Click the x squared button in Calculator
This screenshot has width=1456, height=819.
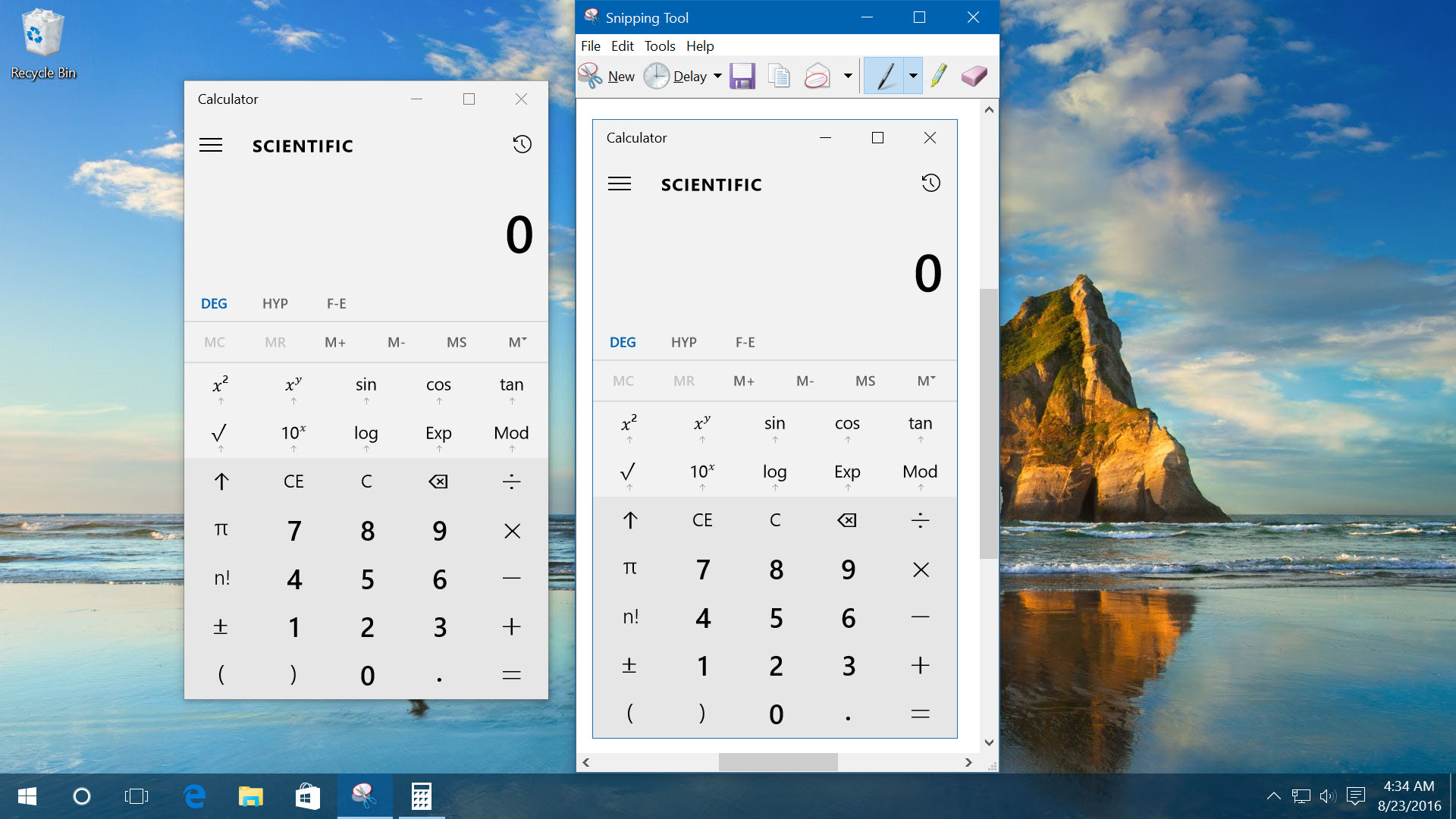click(x=221, y=387)
